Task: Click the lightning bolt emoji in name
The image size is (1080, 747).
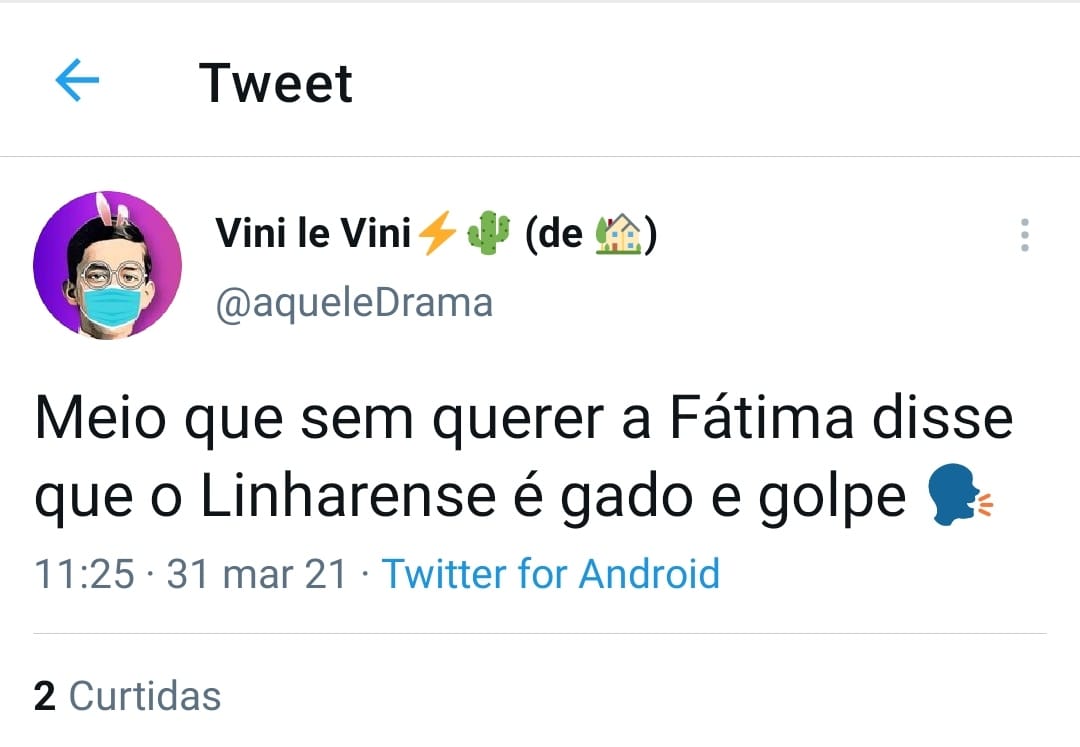Action: coord(436,235)
